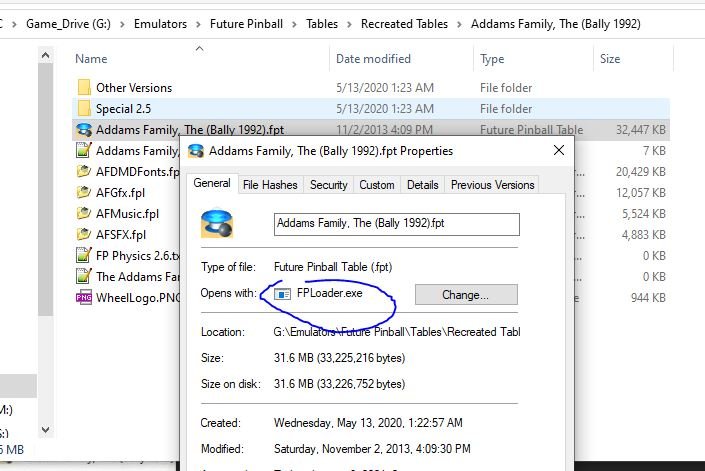Image resolution: width=705 pixels, height=471 pixels.
Task: Open the Previous Versions tab
Action: 492,185
